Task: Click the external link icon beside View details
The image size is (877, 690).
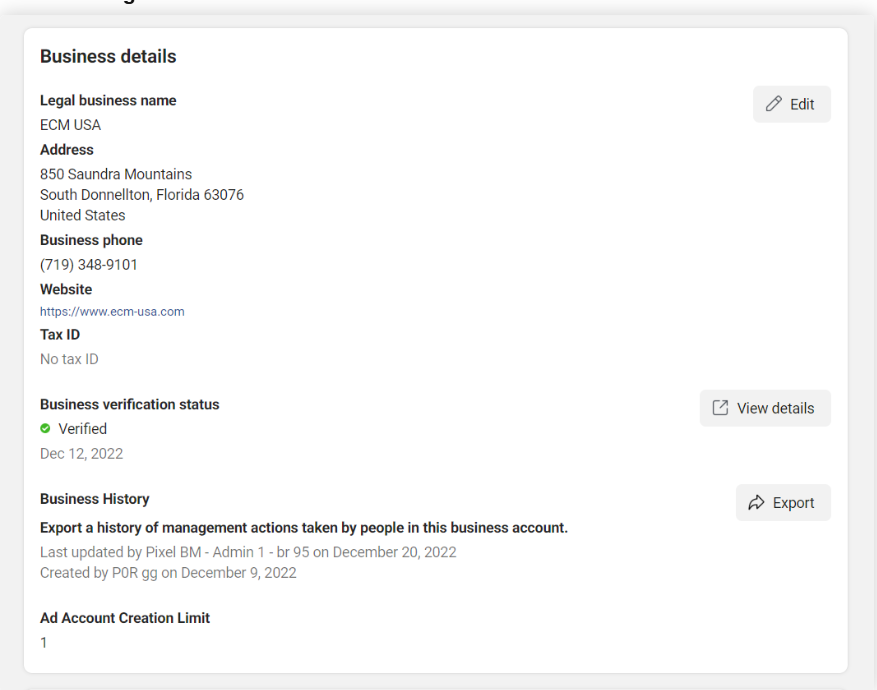Action: (720, 408)
